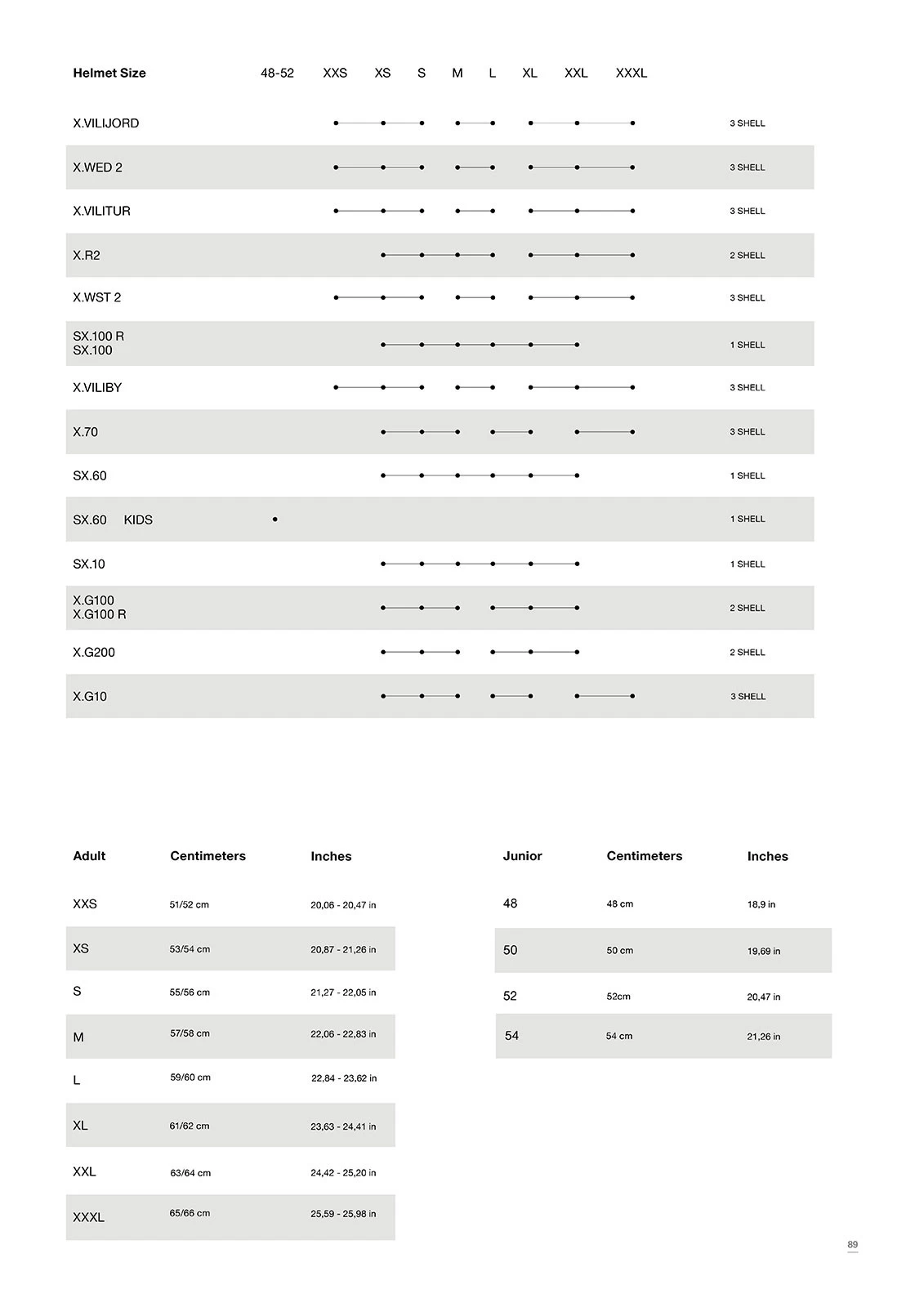Click the Junior table heading

coord(522,856)
